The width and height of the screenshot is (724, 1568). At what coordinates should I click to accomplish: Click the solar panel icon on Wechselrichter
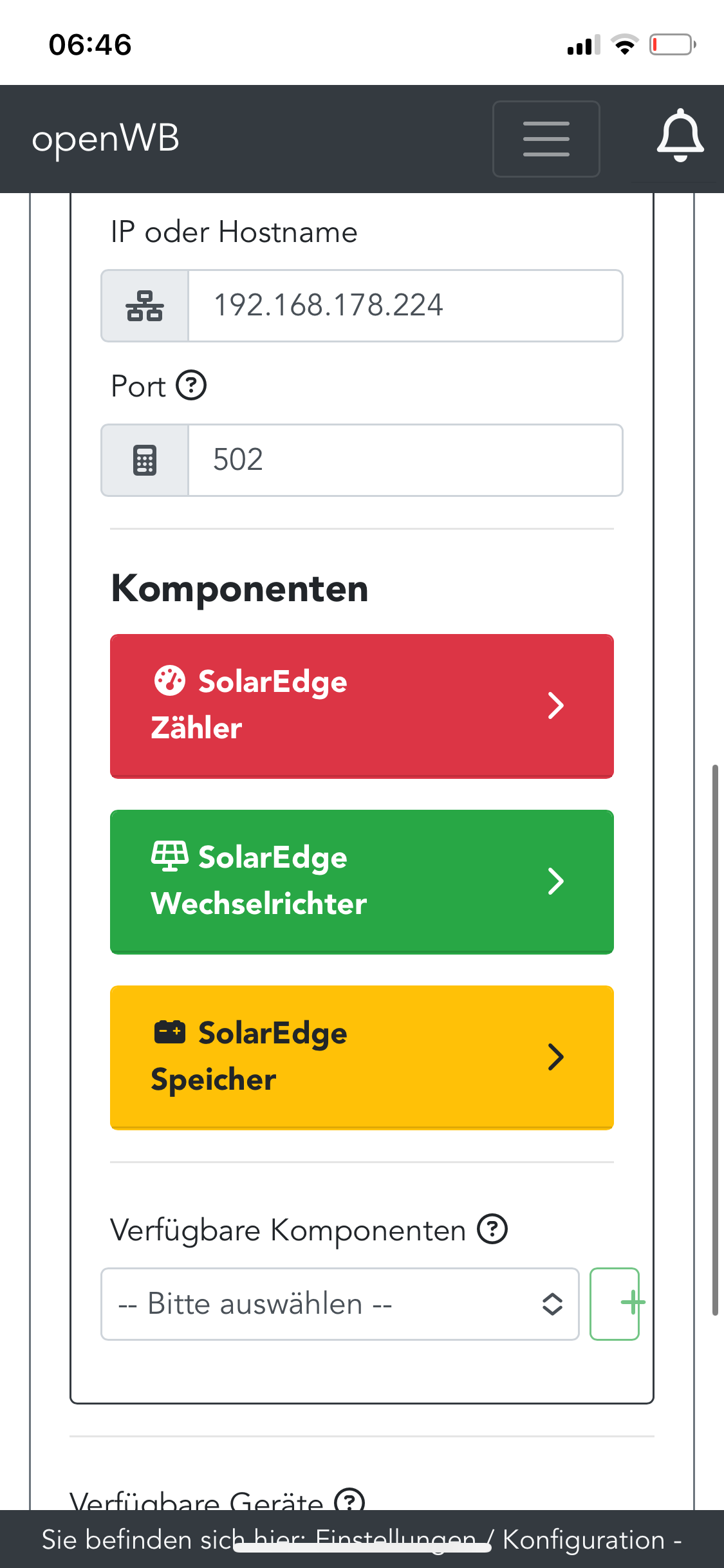pos(170,856)
